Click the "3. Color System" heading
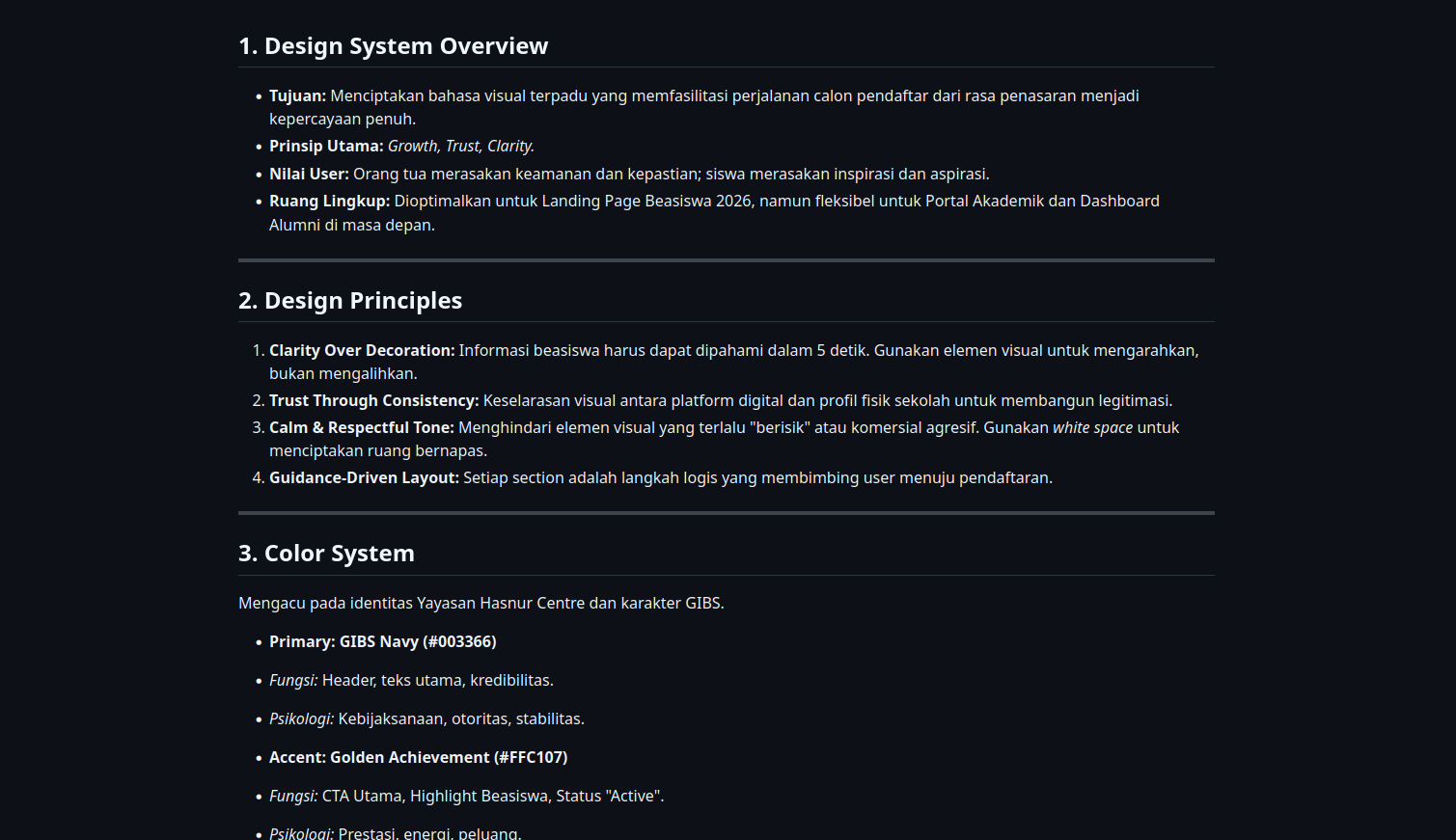This screenshot has width=1456, height=840. coord(326,554)
